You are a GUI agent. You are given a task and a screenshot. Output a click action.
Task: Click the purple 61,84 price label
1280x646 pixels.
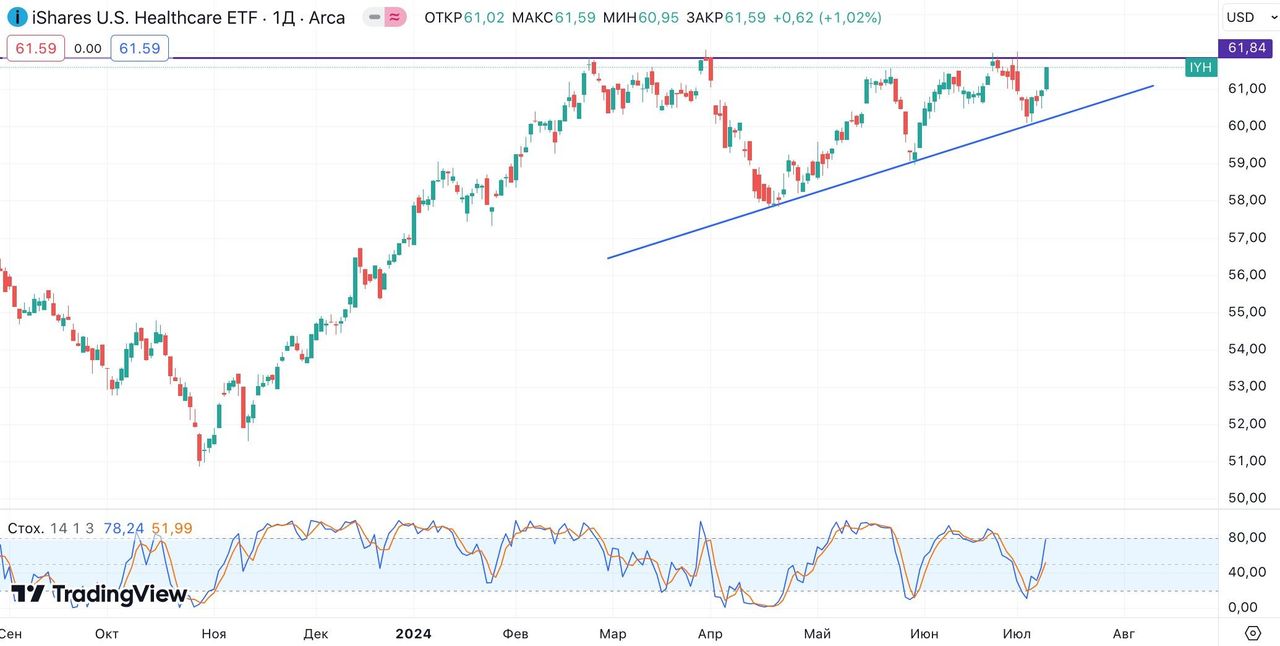tap(1247, 47)
